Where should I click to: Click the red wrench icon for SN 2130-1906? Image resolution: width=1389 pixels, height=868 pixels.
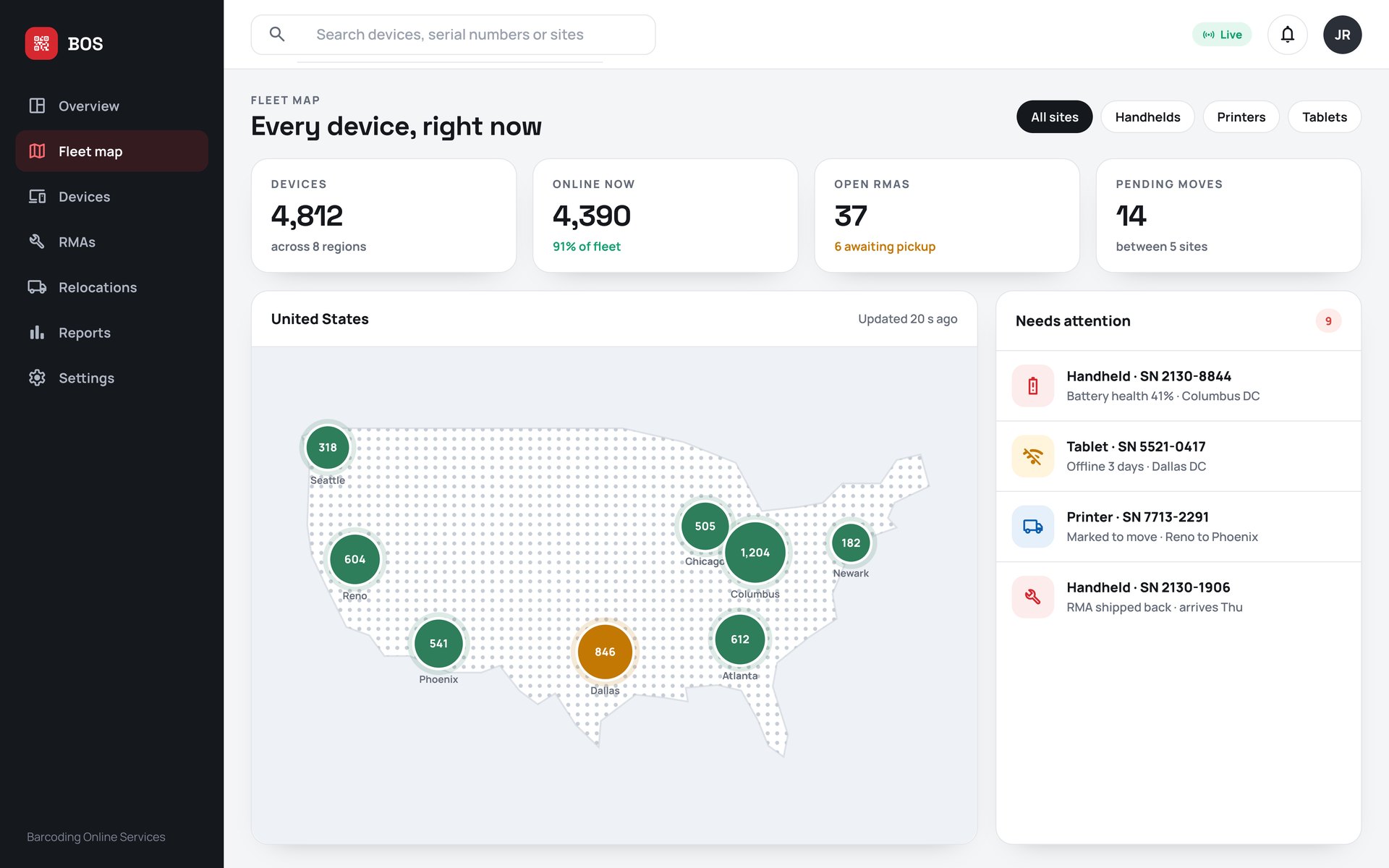[1032, 597]
